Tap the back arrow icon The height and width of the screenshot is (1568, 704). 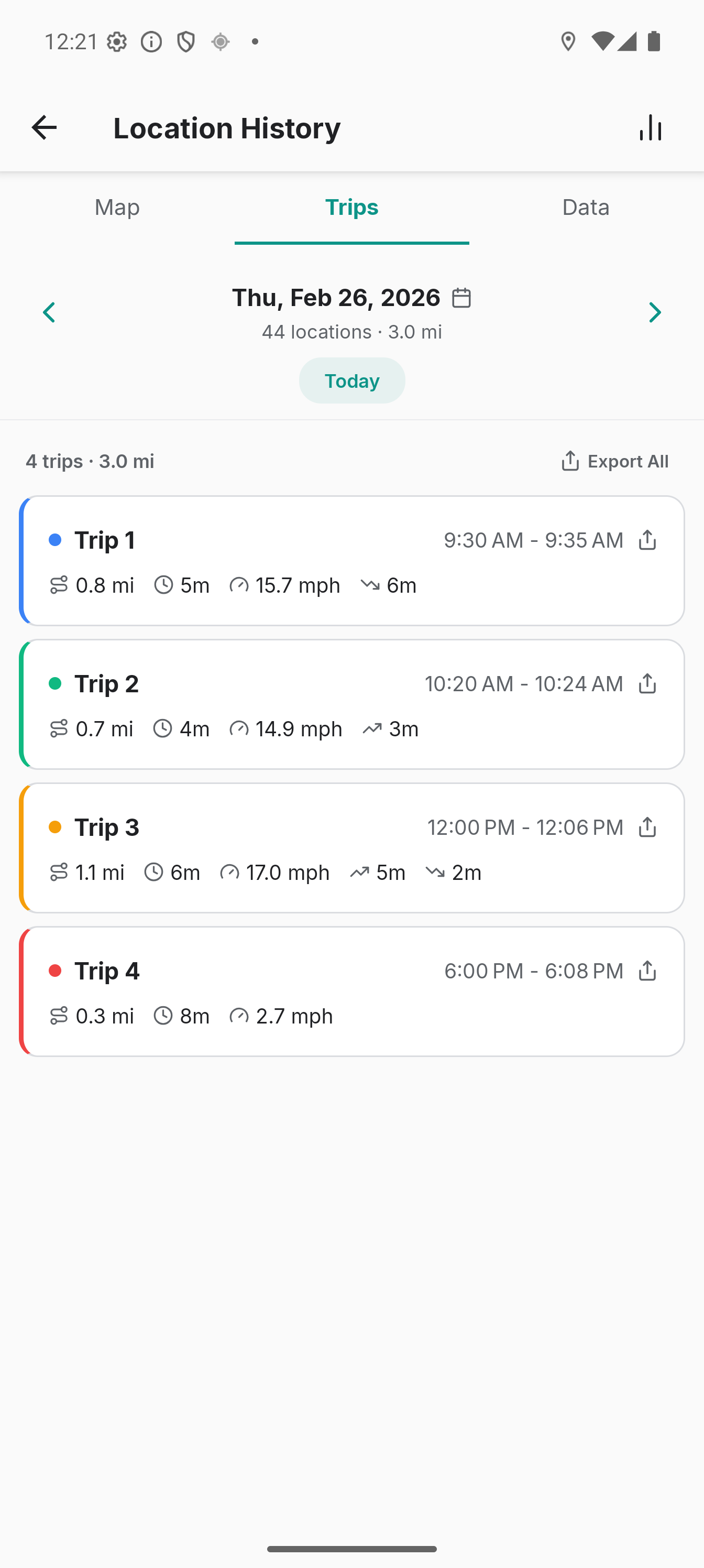coord(44,128)
